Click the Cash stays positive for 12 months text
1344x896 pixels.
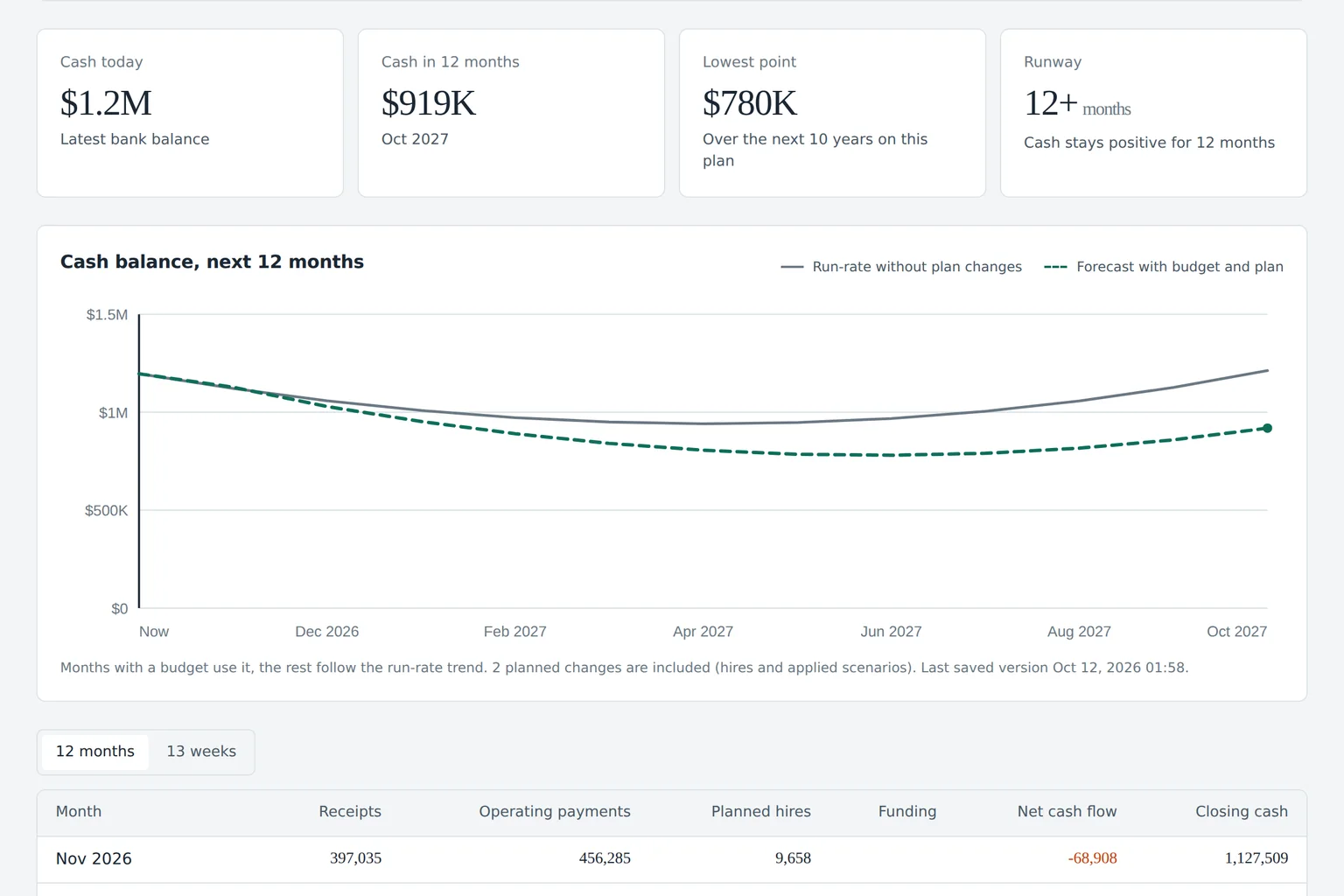pos(1149,143)
